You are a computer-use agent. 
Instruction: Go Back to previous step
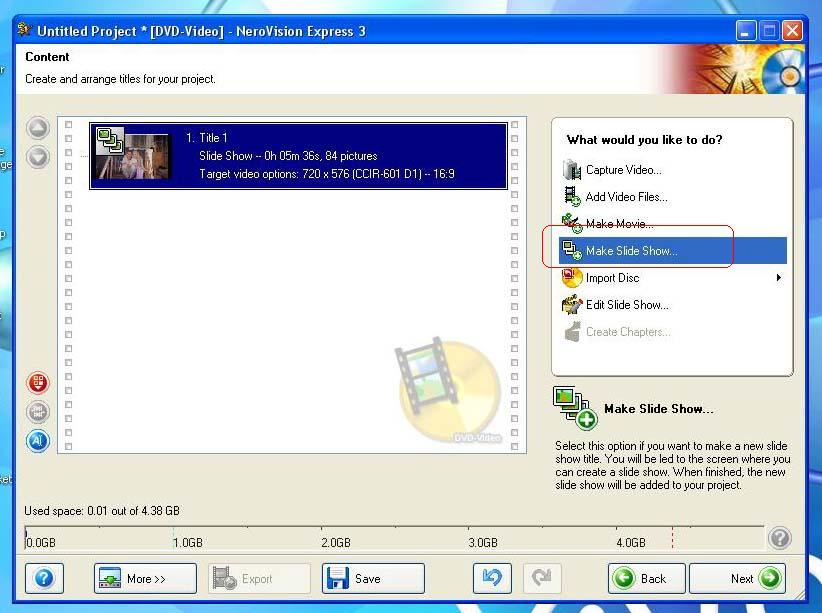tap(646, 578)
